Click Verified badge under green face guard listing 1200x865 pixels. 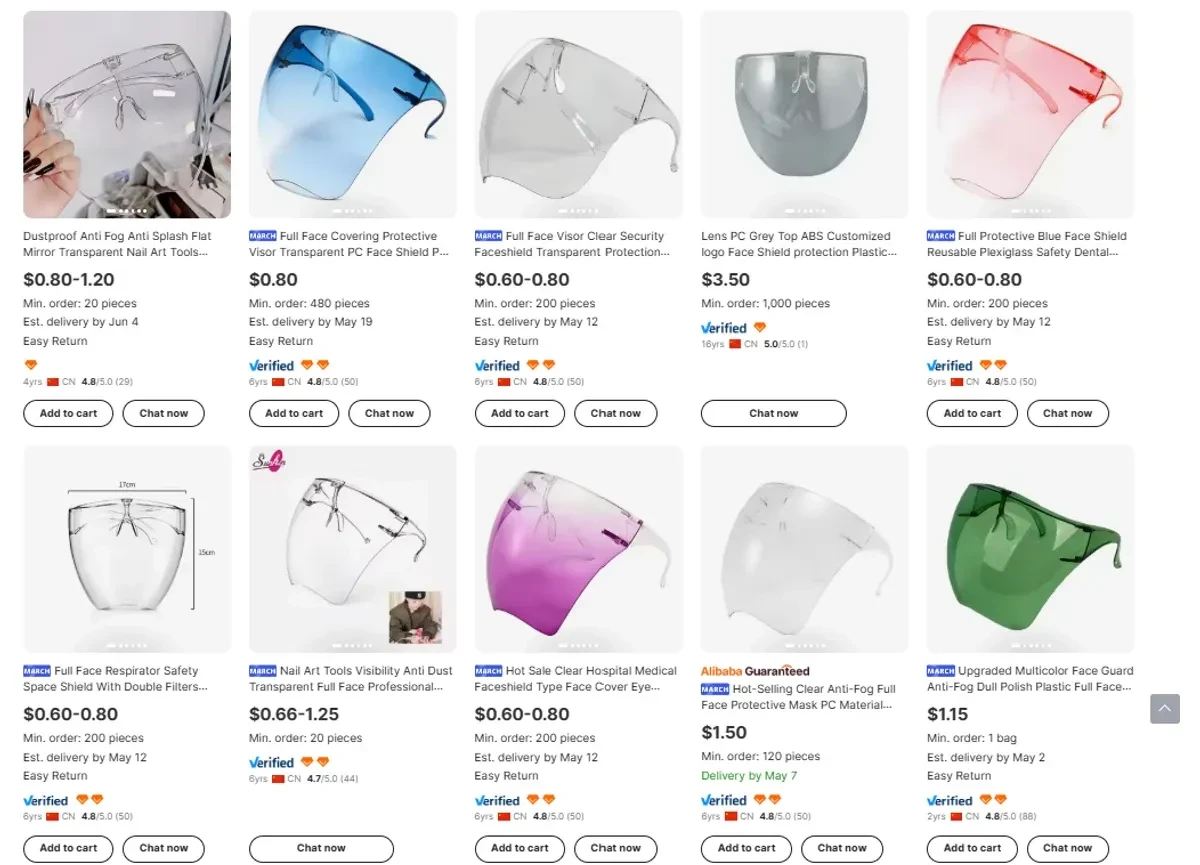point(949,801)
